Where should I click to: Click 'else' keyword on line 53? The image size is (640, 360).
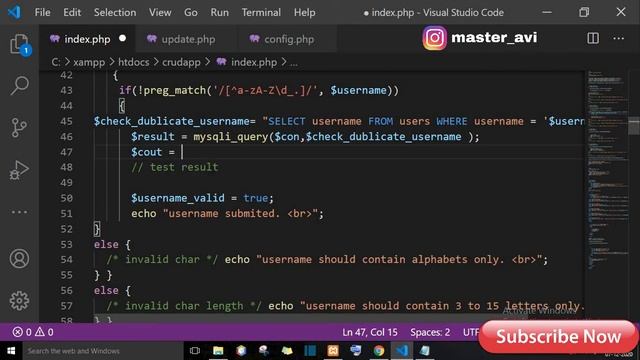tap(106, 244)
